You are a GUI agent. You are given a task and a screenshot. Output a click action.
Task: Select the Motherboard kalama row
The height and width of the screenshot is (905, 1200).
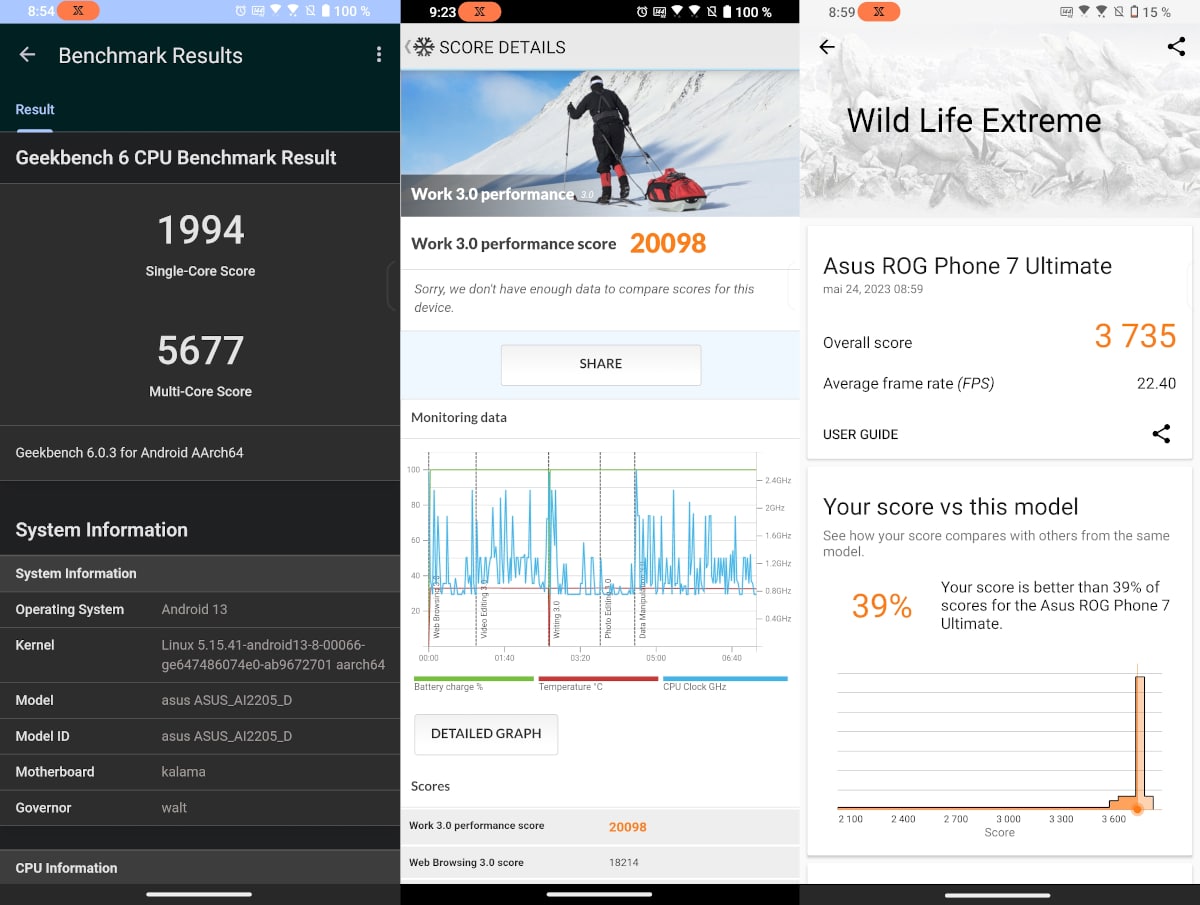(x=200, y=772)
